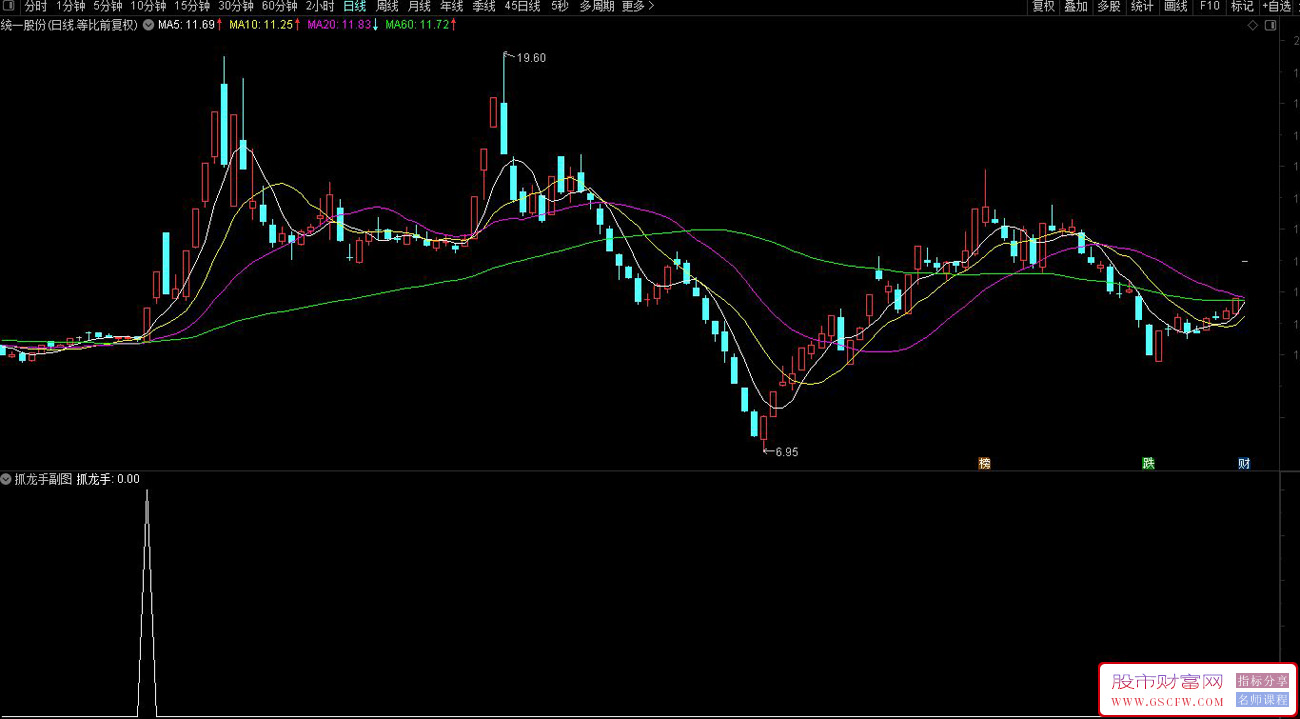Switch to the 分时 intraday view
Viewport: 1300px width, 719px height.
[36, 6]
